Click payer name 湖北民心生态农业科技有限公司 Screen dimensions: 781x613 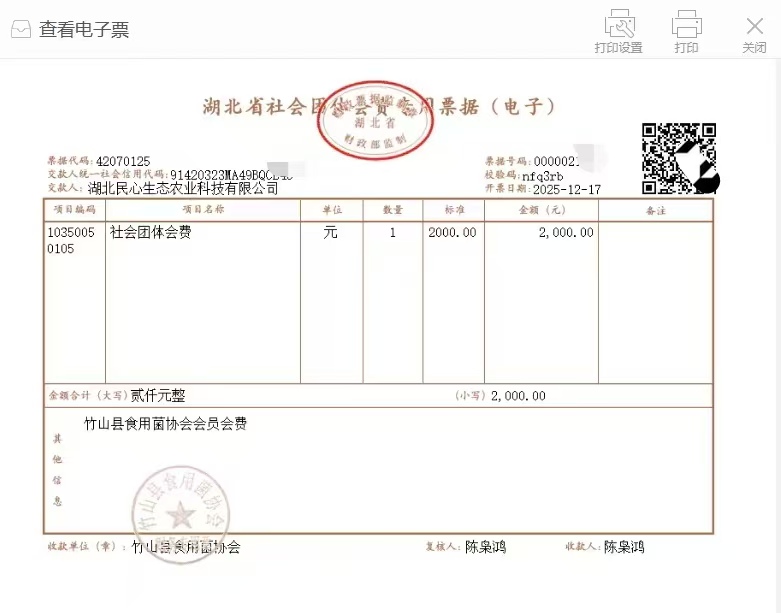tap(183, 187)
